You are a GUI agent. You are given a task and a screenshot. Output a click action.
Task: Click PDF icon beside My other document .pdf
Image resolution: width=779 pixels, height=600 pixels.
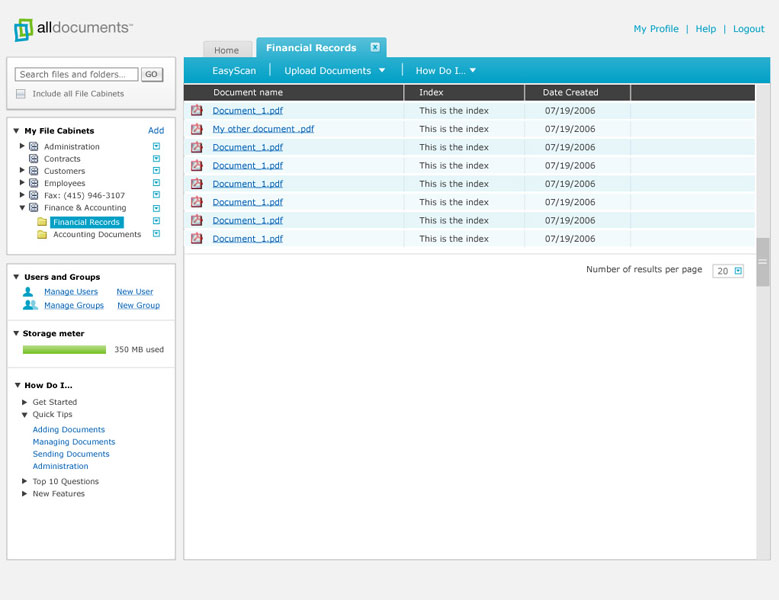(197, 129)
